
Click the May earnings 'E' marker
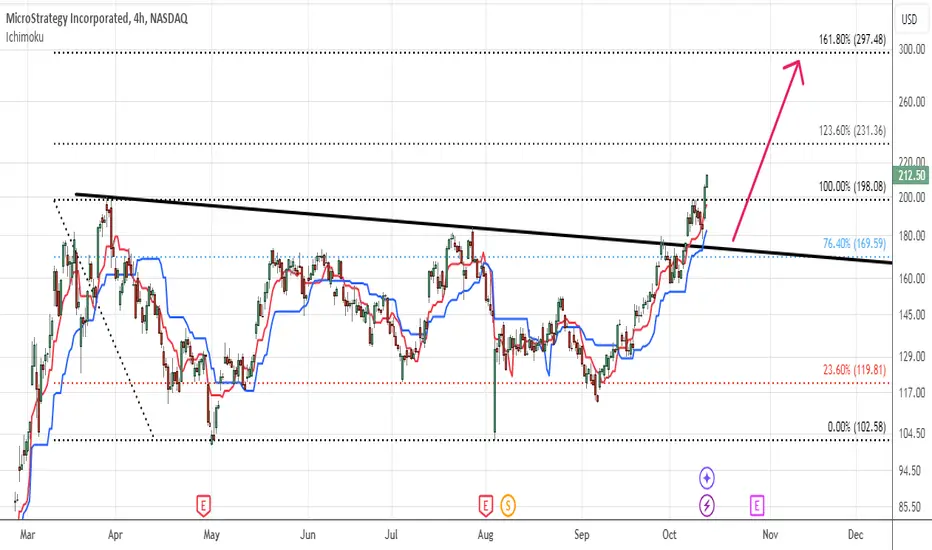[203, 506]
